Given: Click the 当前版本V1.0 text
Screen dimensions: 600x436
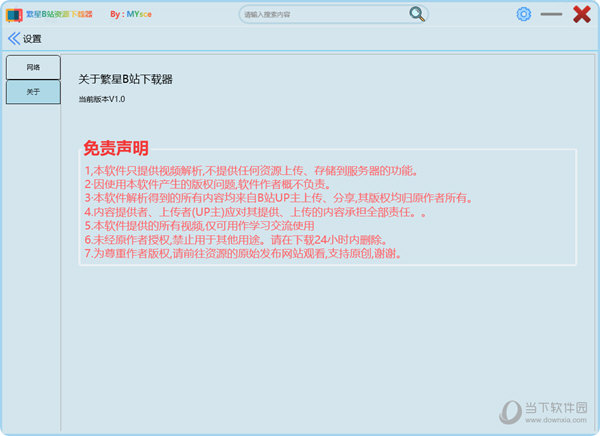Looking at the screenshot, I should tap(102, 99).
